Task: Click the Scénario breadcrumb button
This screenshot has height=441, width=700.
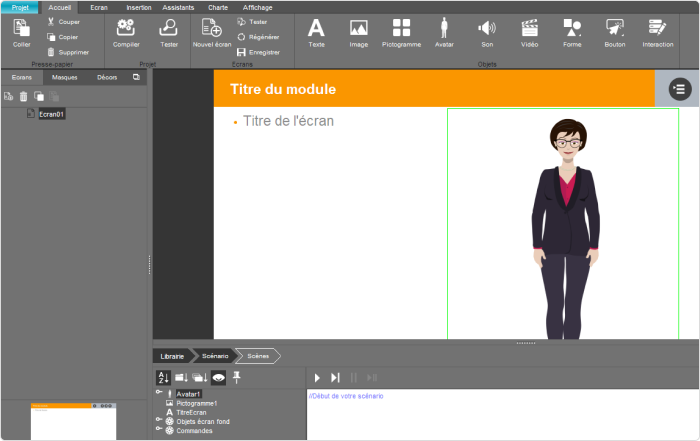Action: click(x=215, y=356)
